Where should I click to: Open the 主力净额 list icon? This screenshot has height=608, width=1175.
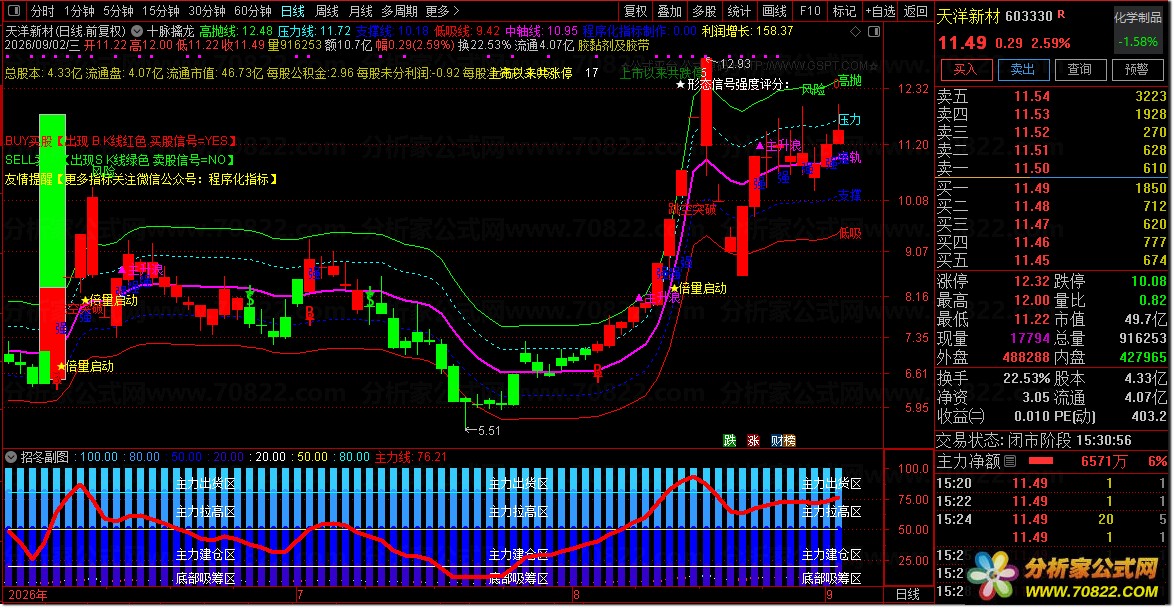tap(1010, 461)
